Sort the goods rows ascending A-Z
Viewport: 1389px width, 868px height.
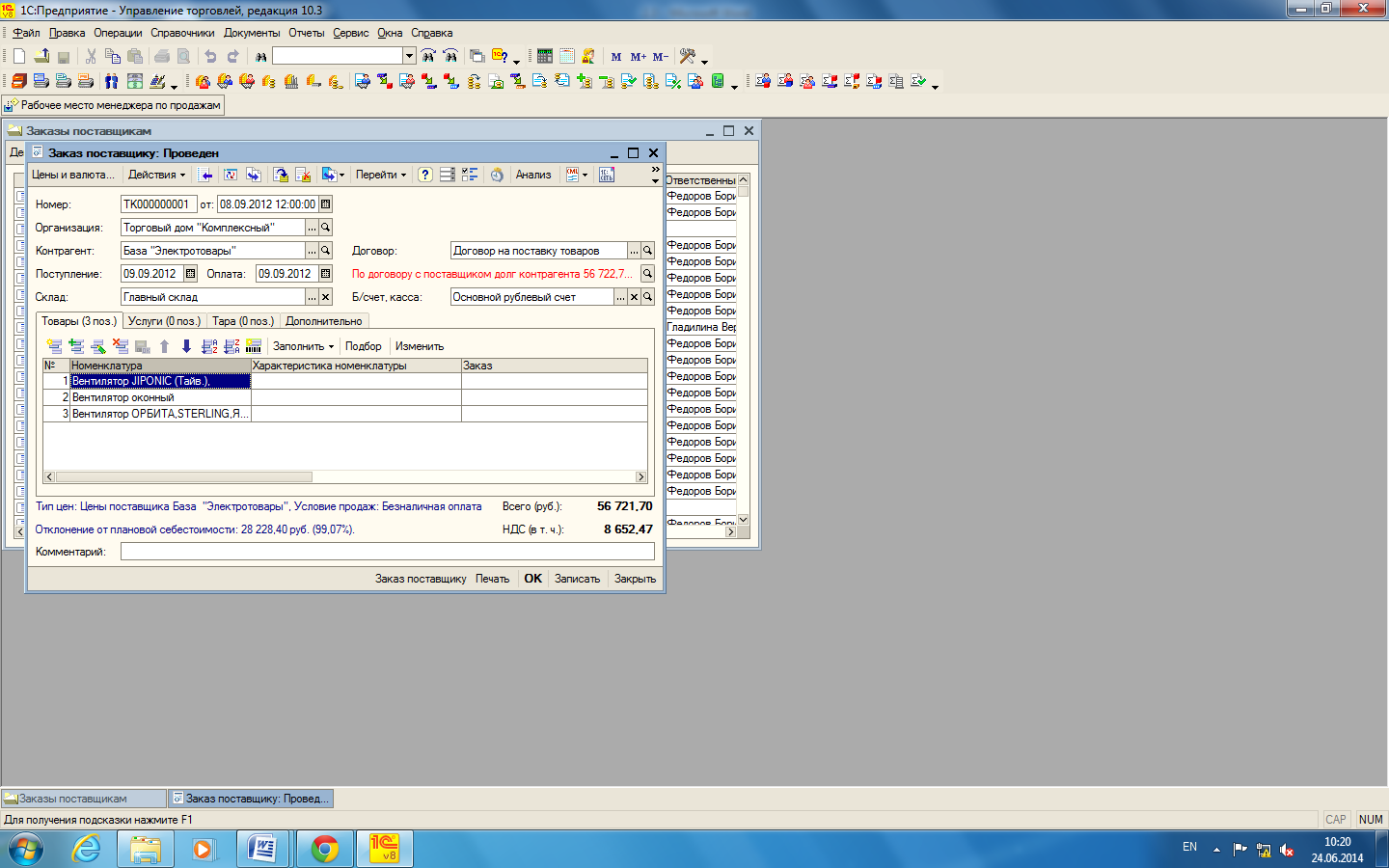pos(209,346)
